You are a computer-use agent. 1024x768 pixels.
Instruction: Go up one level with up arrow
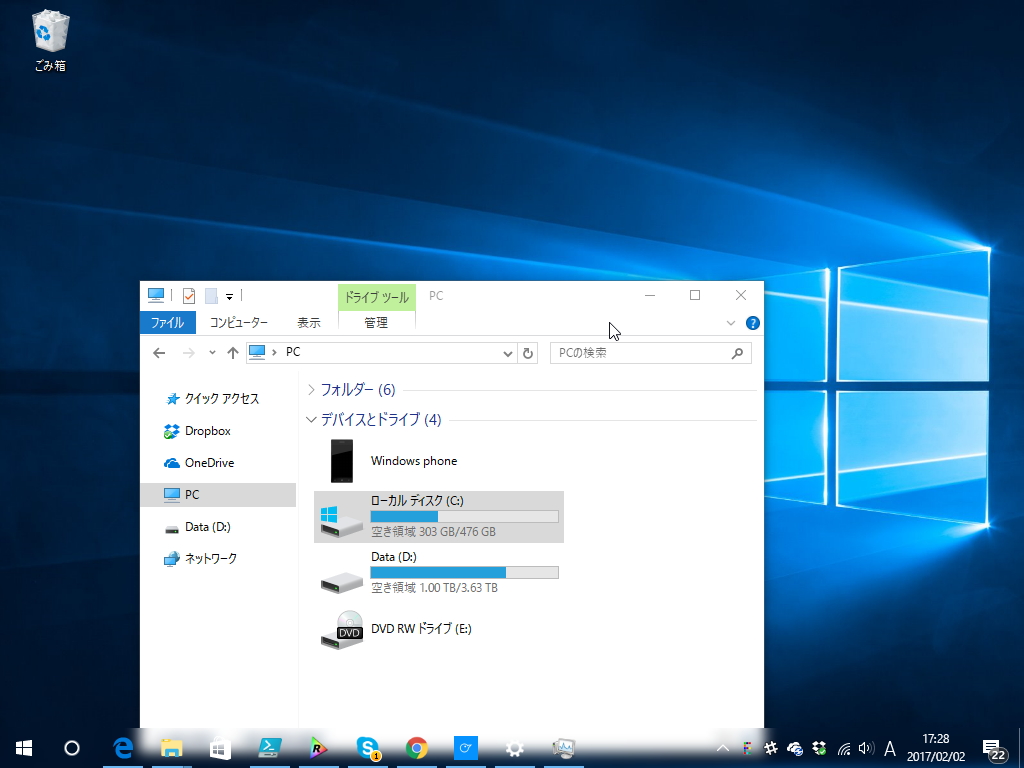[232, 353]
